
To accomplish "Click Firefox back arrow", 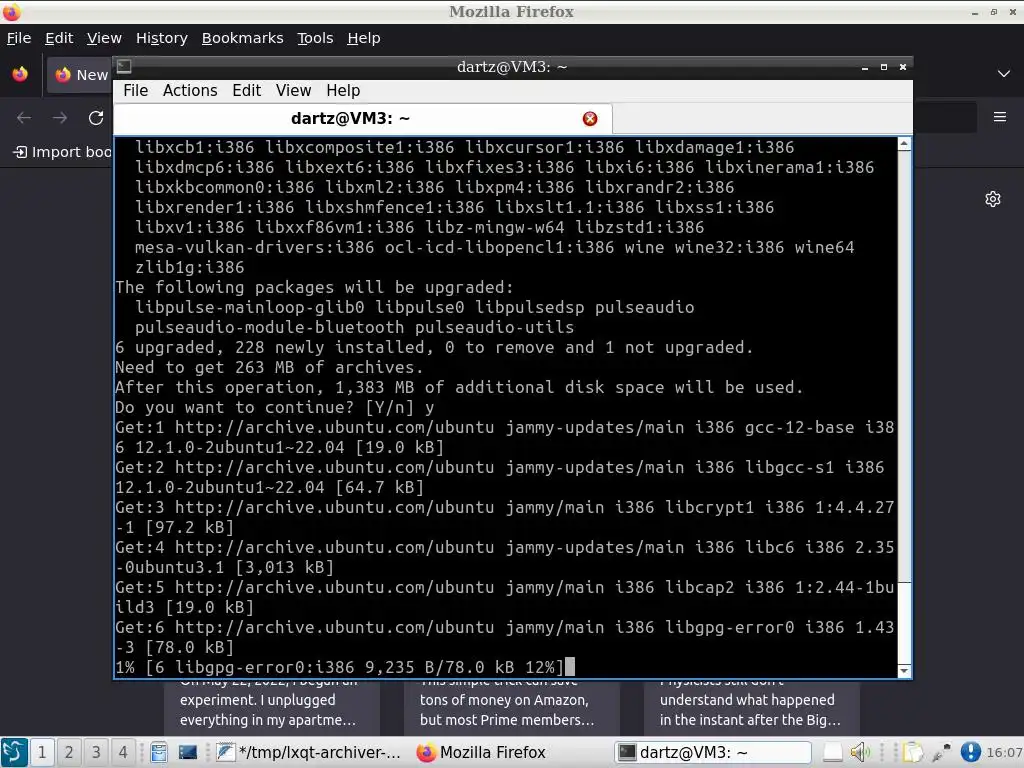I will point(24,118).
